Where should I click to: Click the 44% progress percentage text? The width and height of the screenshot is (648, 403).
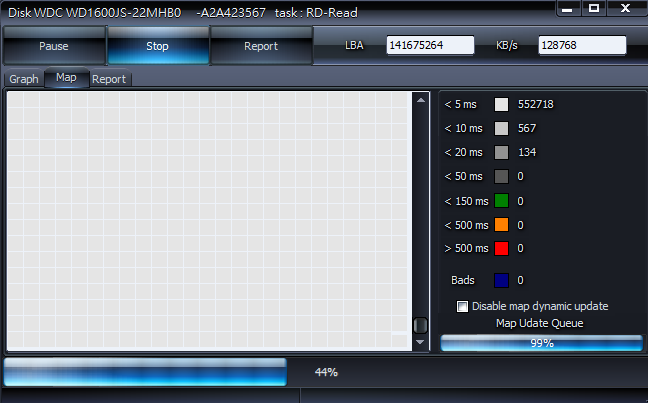click(x=326, y=372)
